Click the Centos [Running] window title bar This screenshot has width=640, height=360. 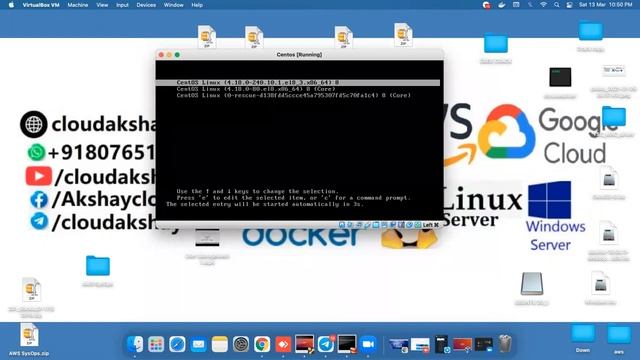point(299,55)
